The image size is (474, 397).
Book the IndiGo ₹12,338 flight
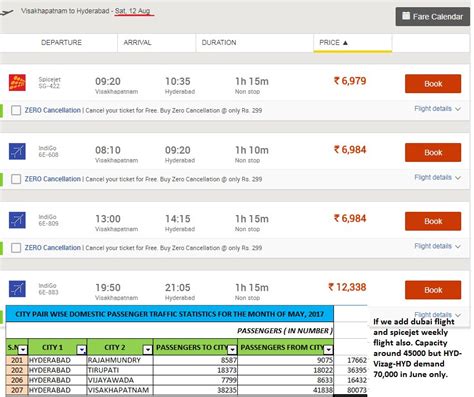pyautogui.click(x=433, y=290)
